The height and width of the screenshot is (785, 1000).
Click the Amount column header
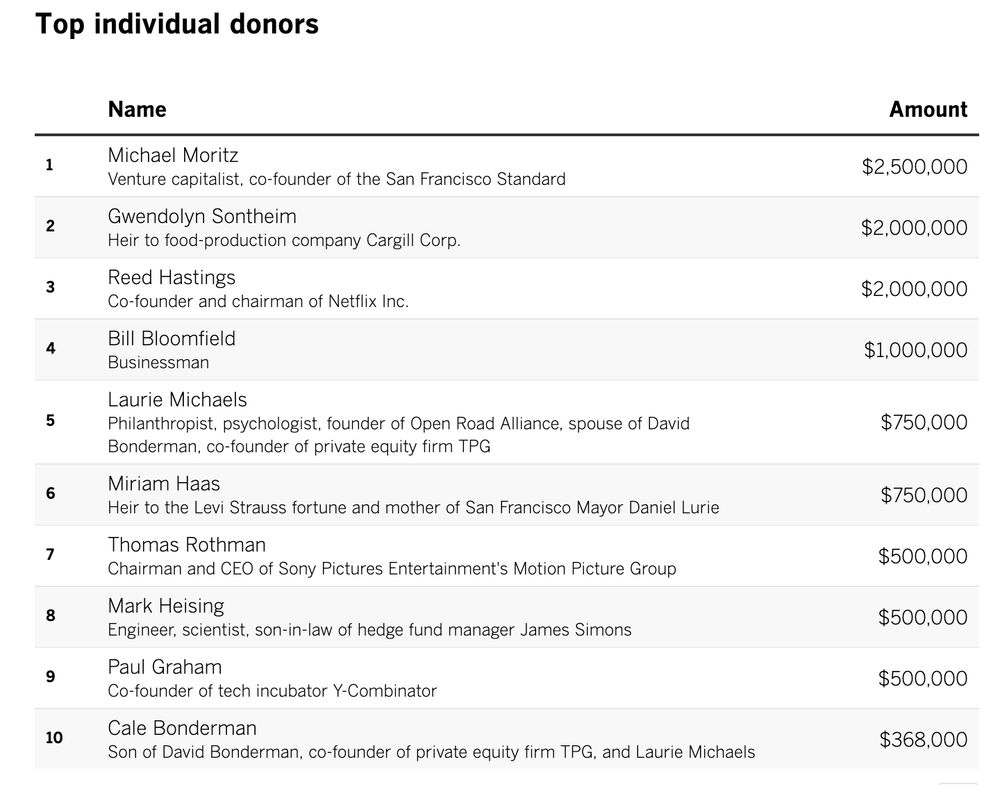click(928, 109)
